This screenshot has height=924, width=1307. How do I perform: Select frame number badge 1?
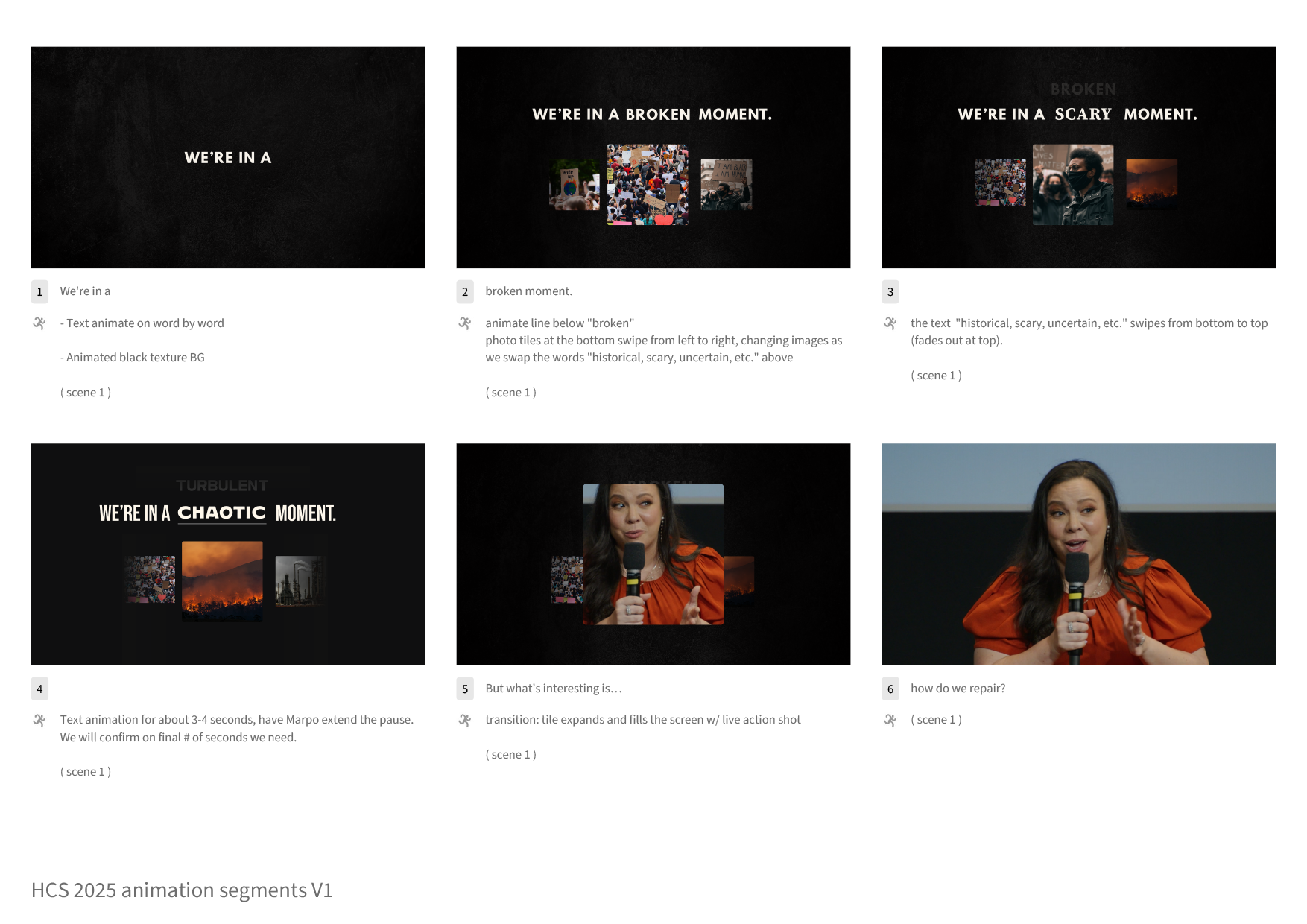pos(39,291)
